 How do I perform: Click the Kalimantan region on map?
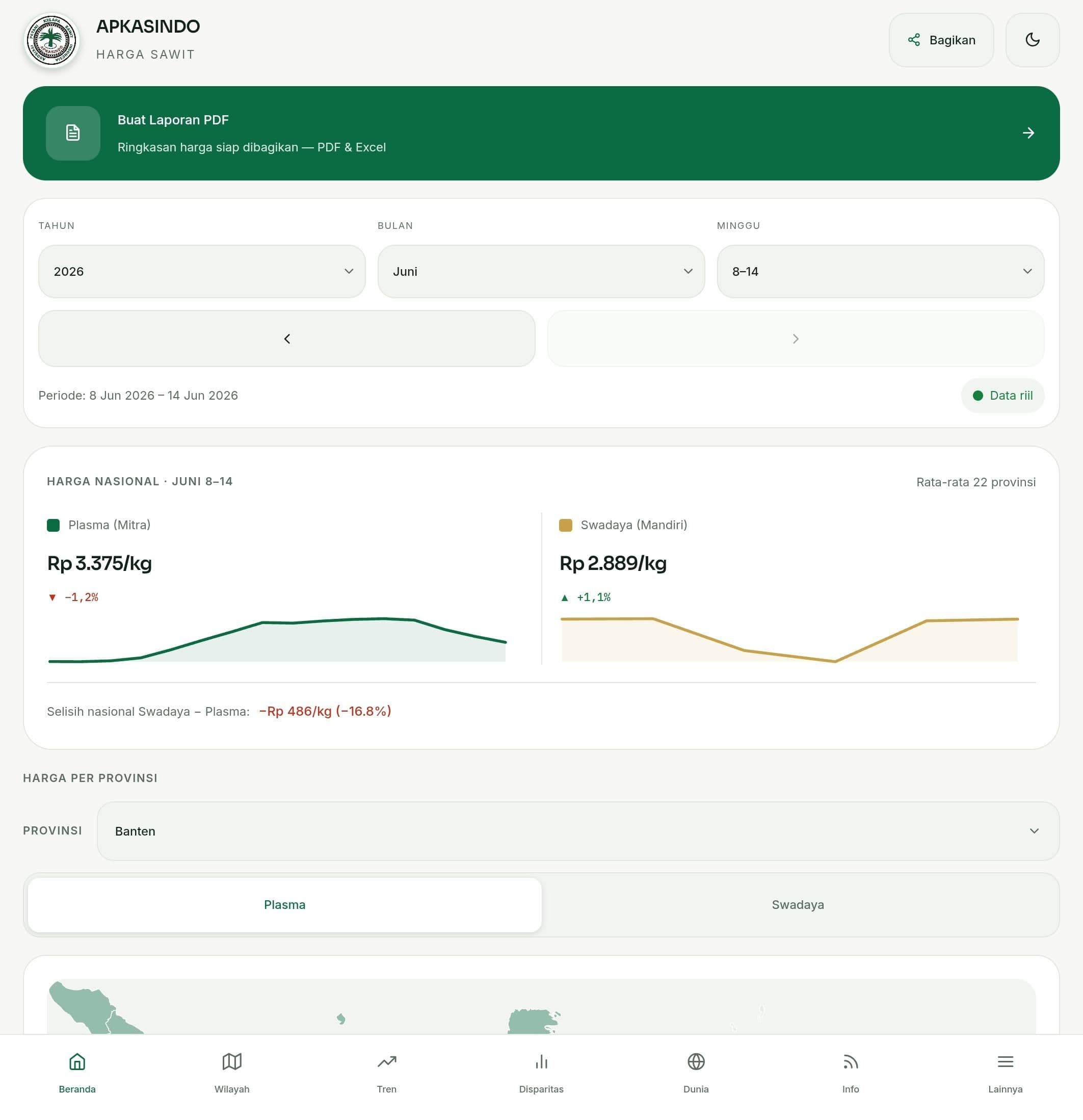[533, 1022]
